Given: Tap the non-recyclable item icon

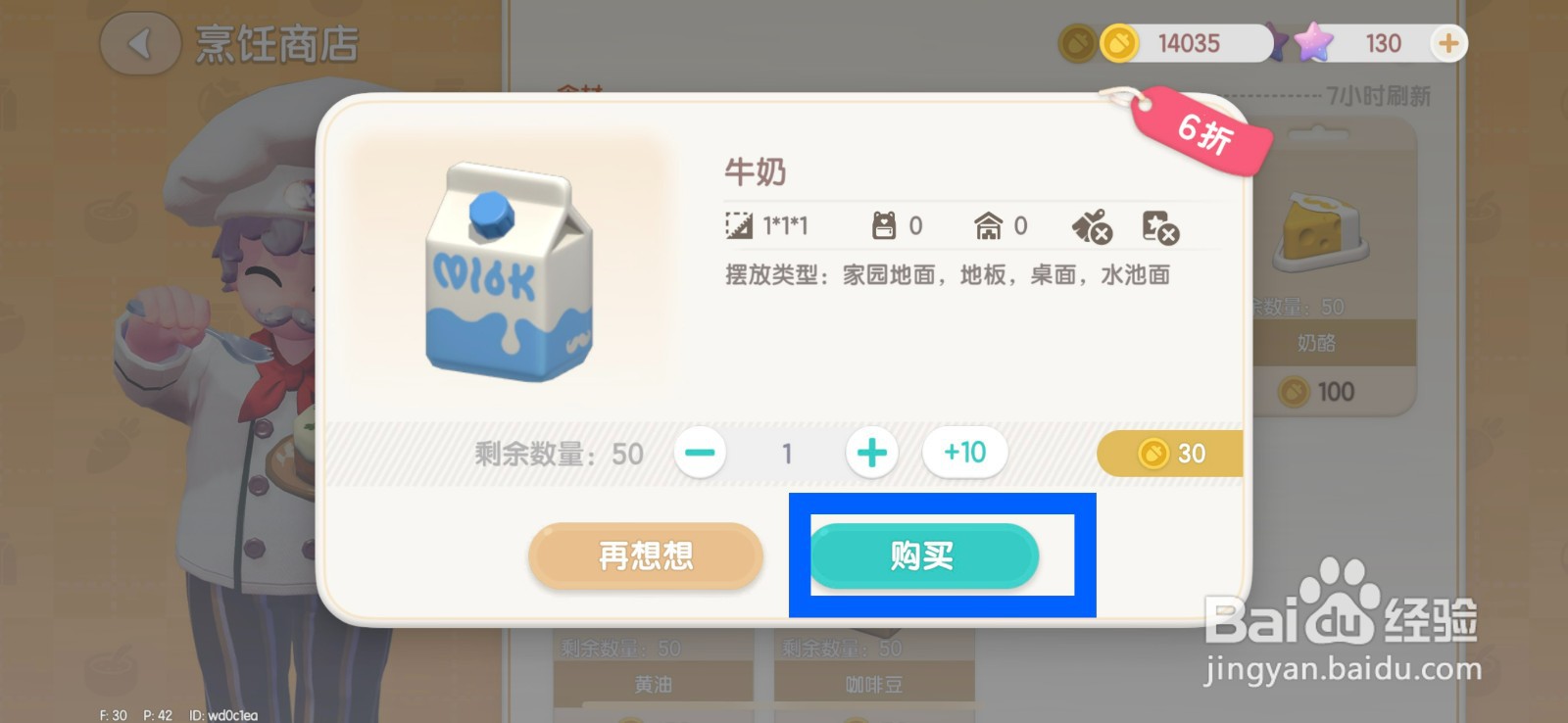Looking at the screenshot, I should 1160,227.
